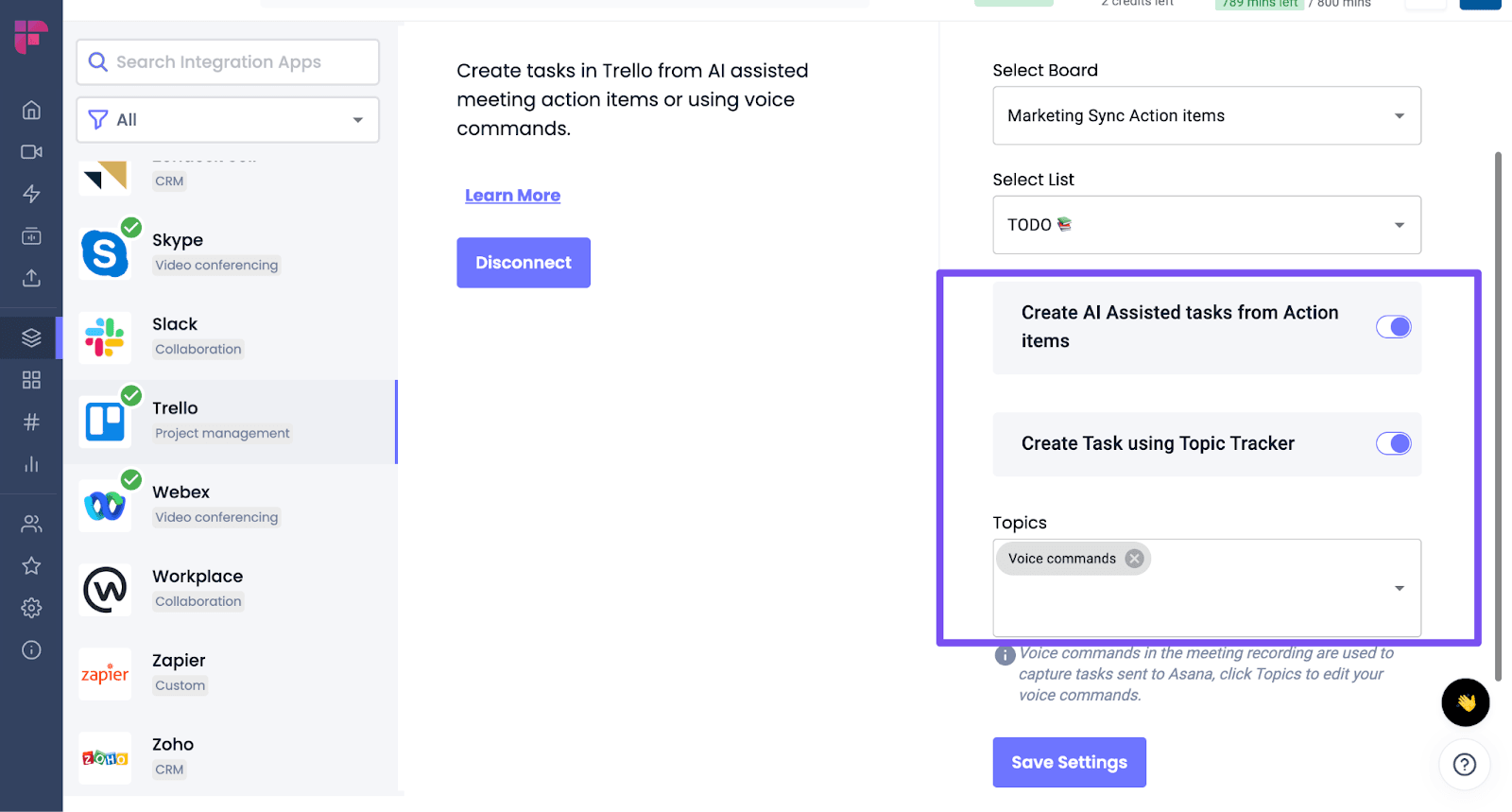The image size is (1512, 812).
Task: Click the info icon beside the voice commands note
Action: tap(1005, 655)
